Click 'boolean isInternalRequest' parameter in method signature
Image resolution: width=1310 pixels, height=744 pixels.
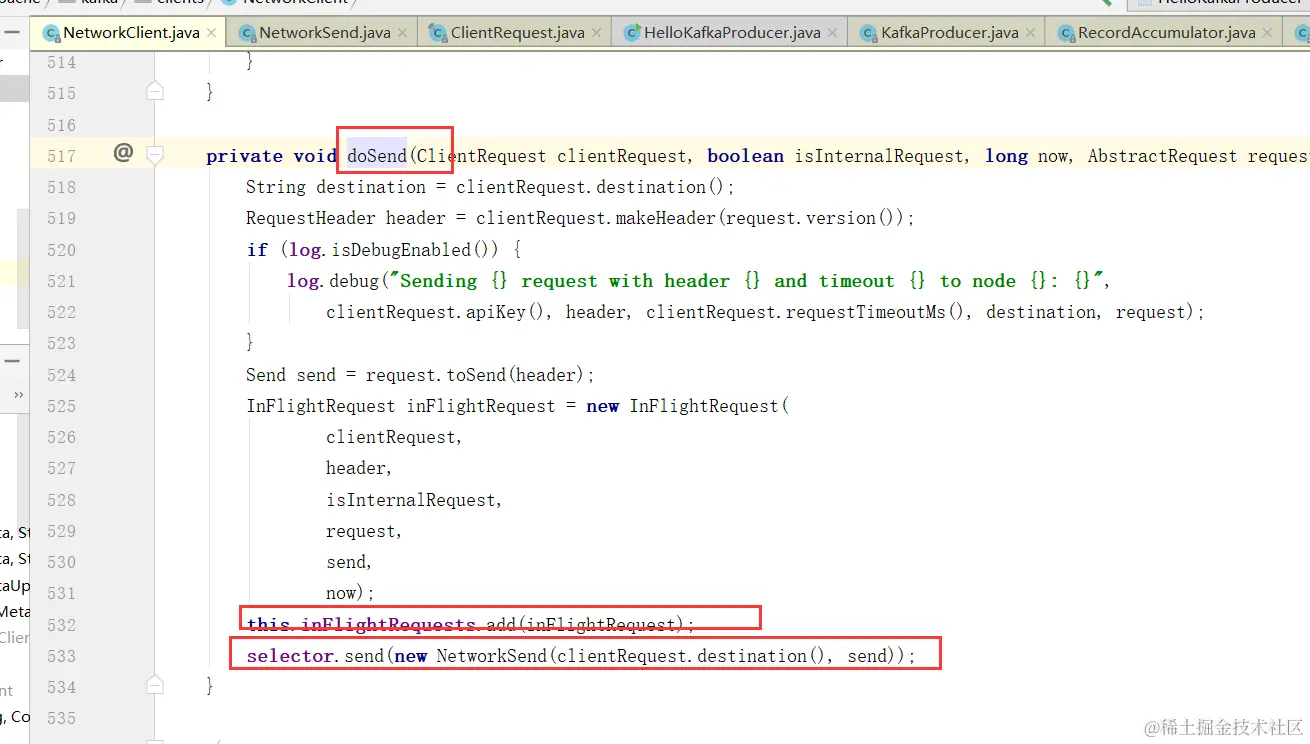(837, 156)
